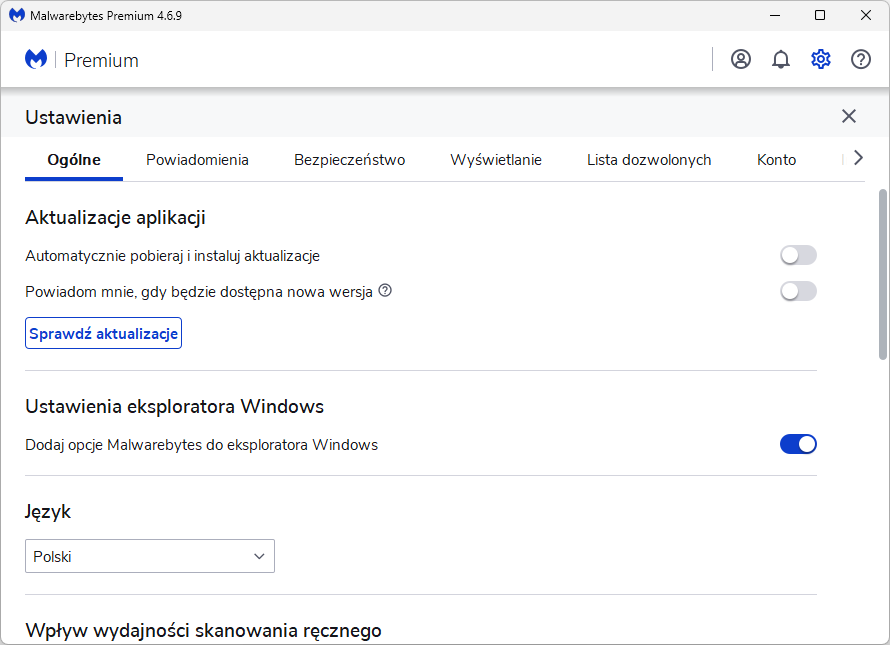Switch to the Konto tab
The image size is (890, 645).
click(x=776, y=160)
